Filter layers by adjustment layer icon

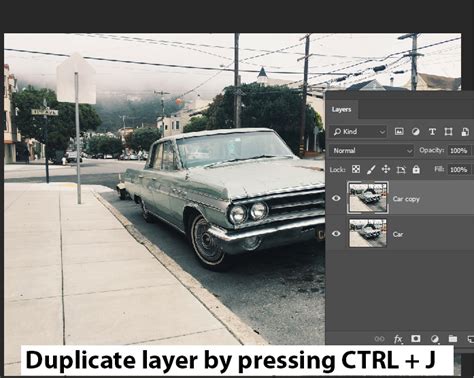click(415, 132)
